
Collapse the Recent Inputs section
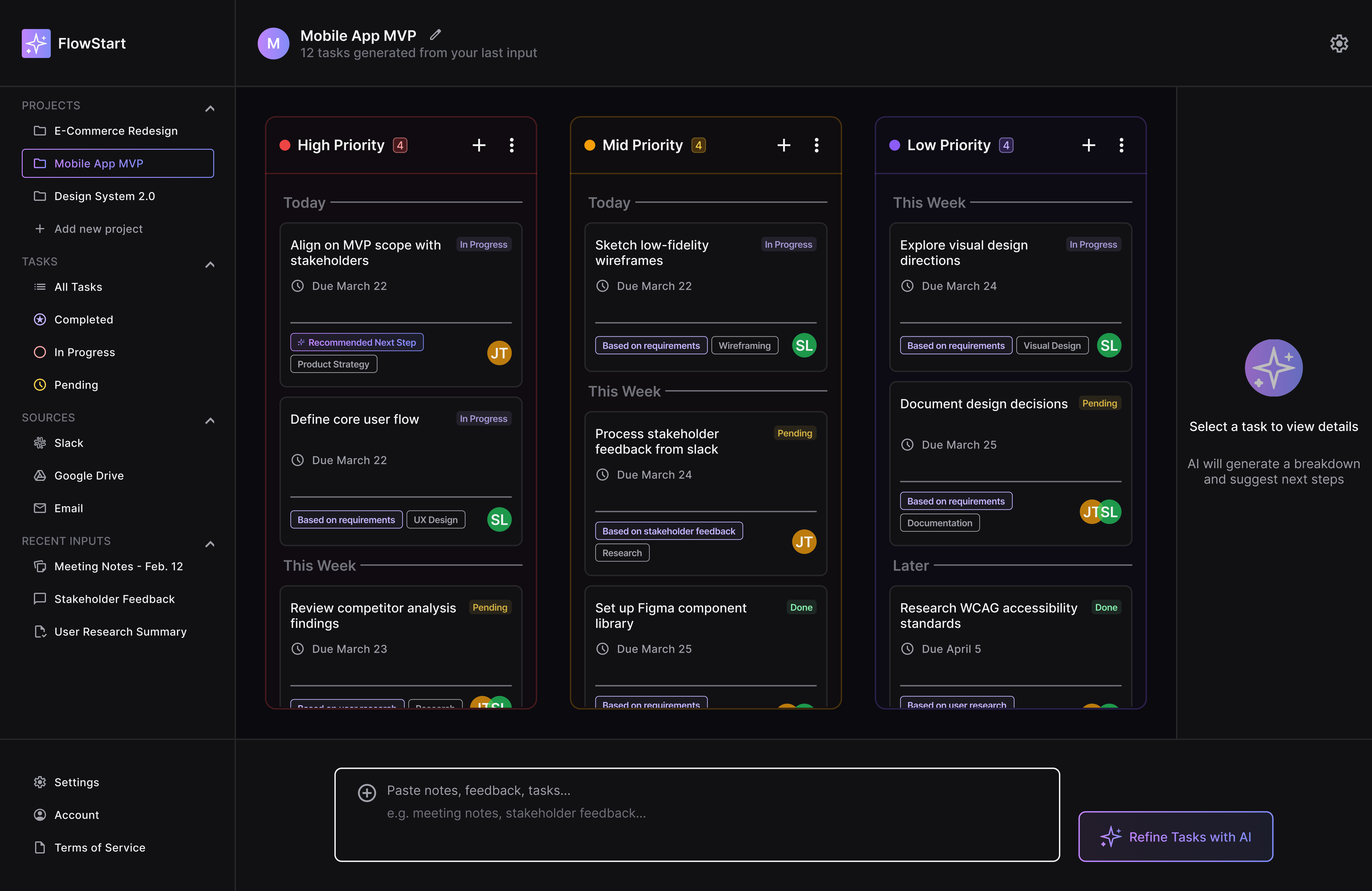[210, 544]
